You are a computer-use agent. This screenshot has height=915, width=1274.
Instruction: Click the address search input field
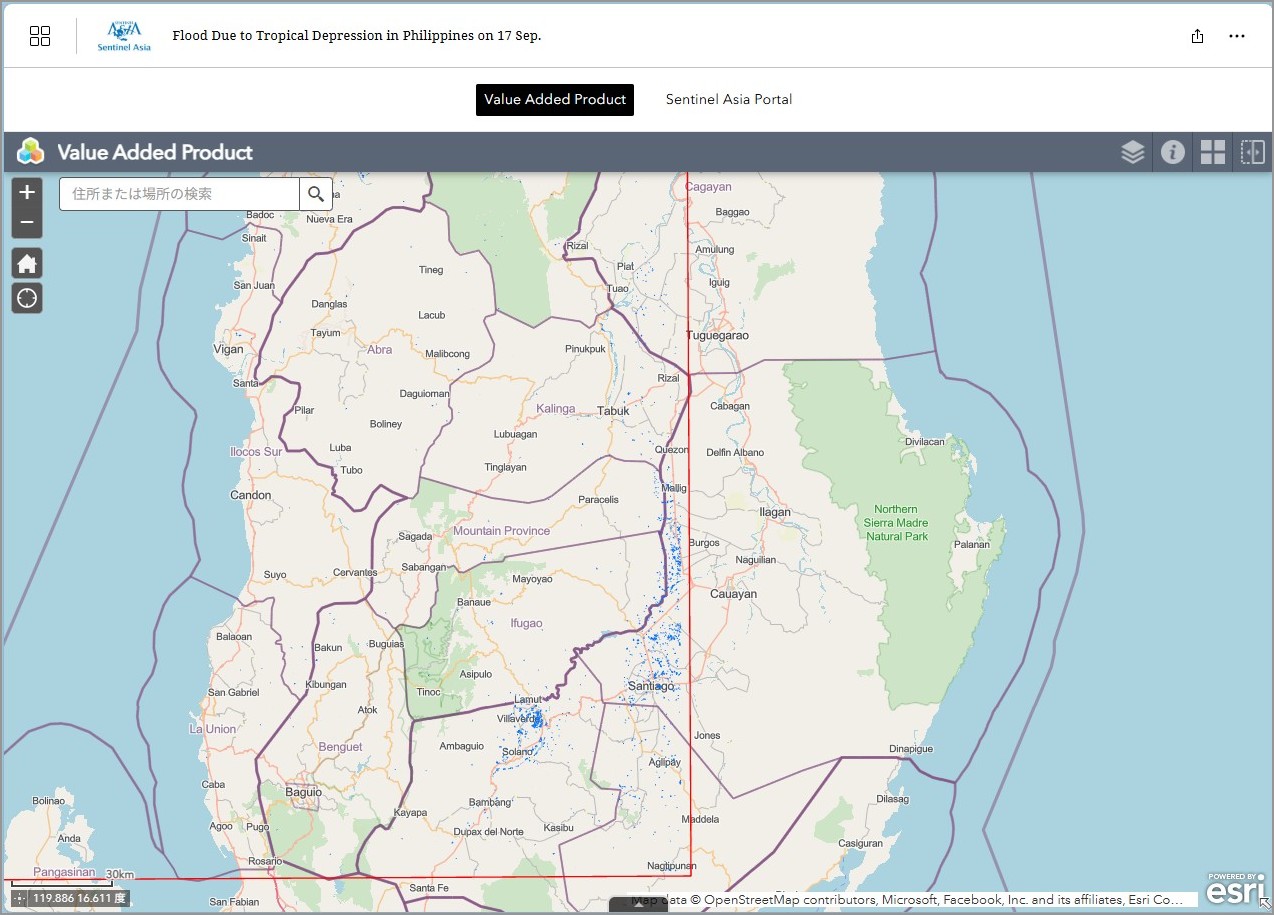point(180,194)
